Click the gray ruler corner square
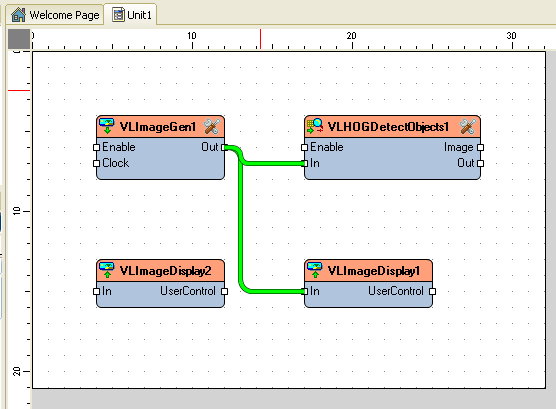The image size is (556, 409). (19, 39)
